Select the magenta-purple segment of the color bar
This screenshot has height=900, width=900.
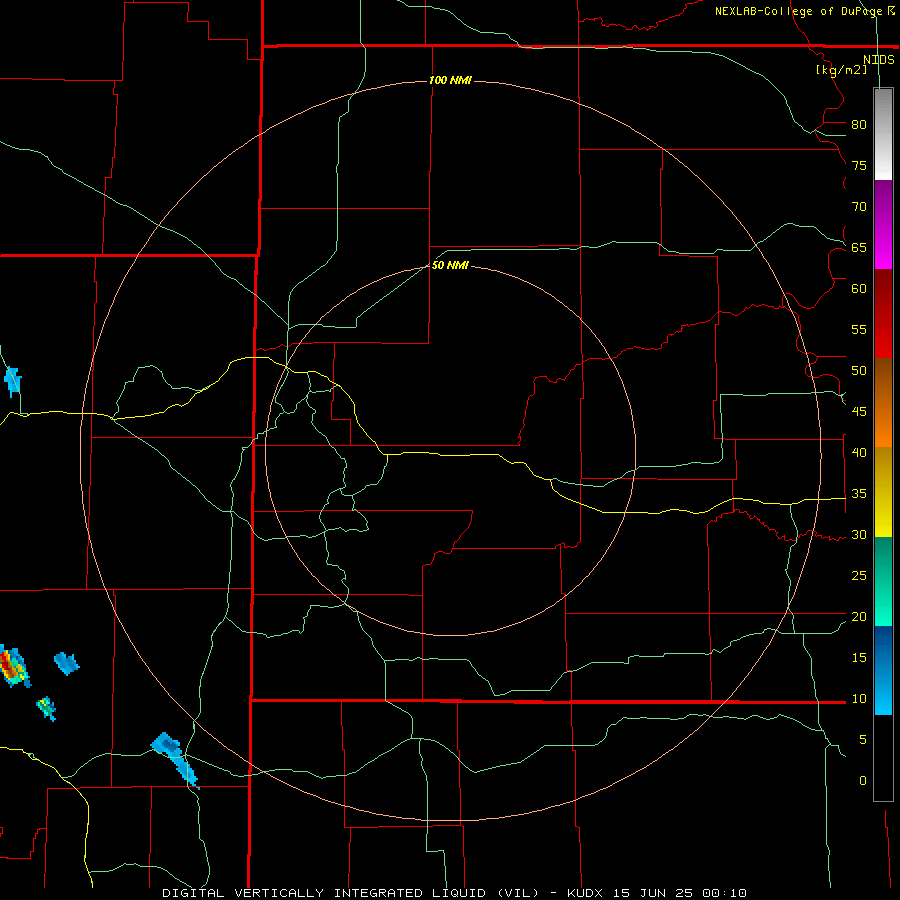[883, 224]
